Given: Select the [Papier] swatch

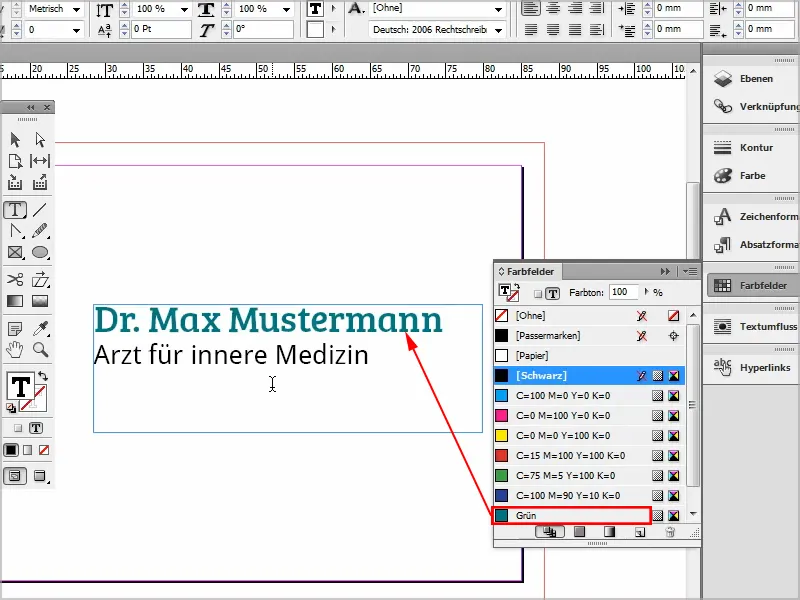Looking at the screenshot, I should coord(589,356).
